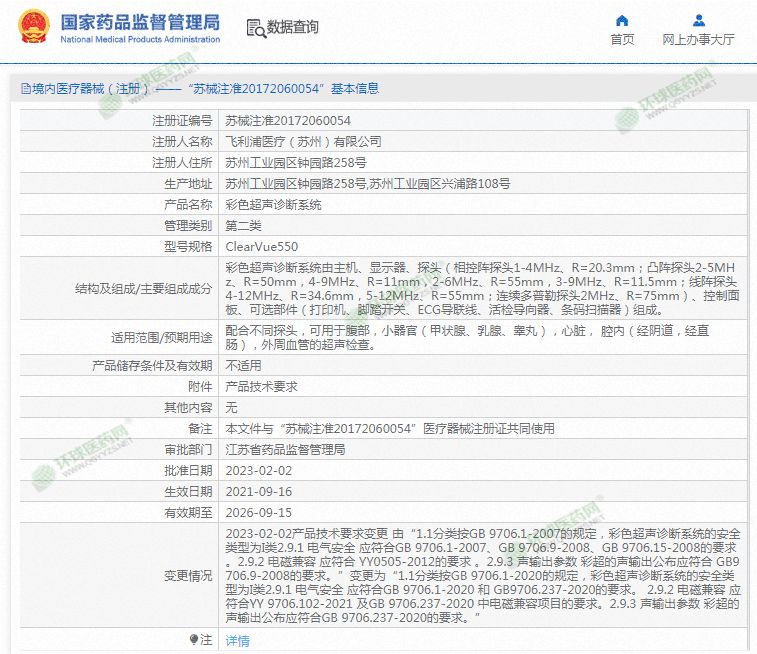The image size is (757, 654).
Task: Click the 产品技术要求 attachment value
Action: (261, 387)
